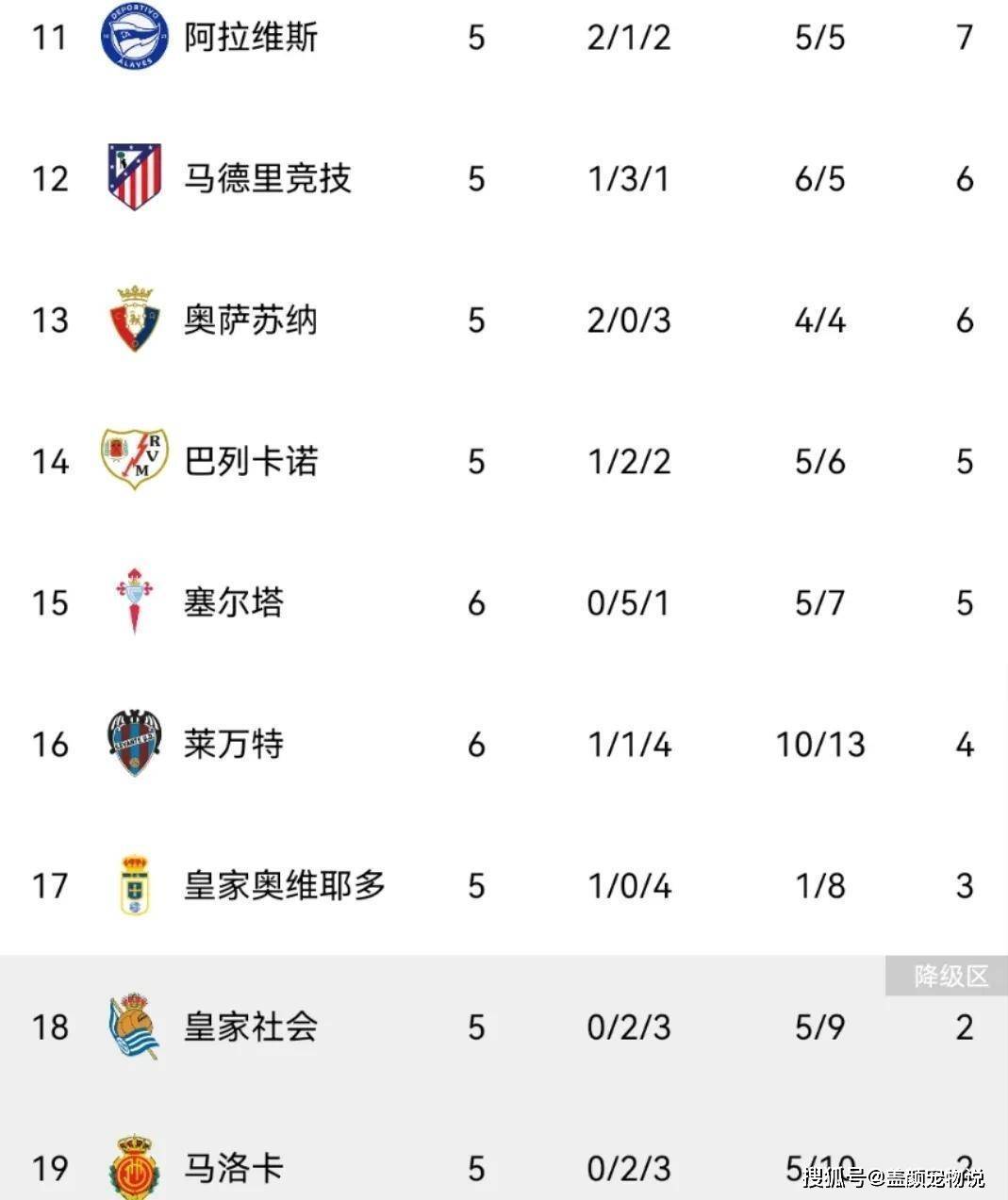Click the 奥萨苏纳 team name

(251, 320)
